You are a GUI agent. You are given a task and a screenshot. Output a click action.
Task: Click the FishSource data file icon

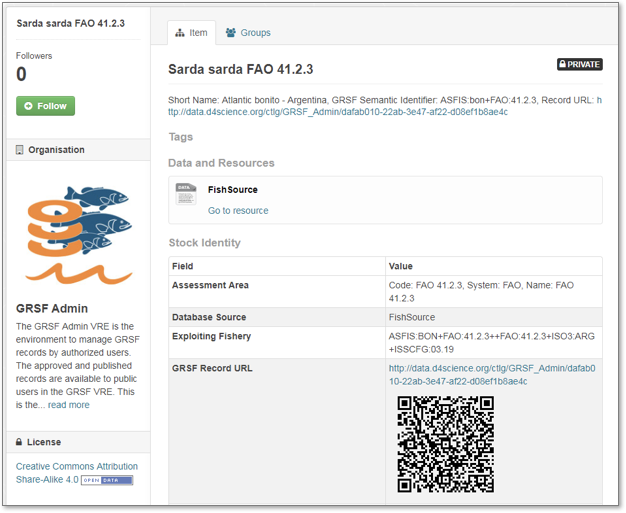[186, 194]
